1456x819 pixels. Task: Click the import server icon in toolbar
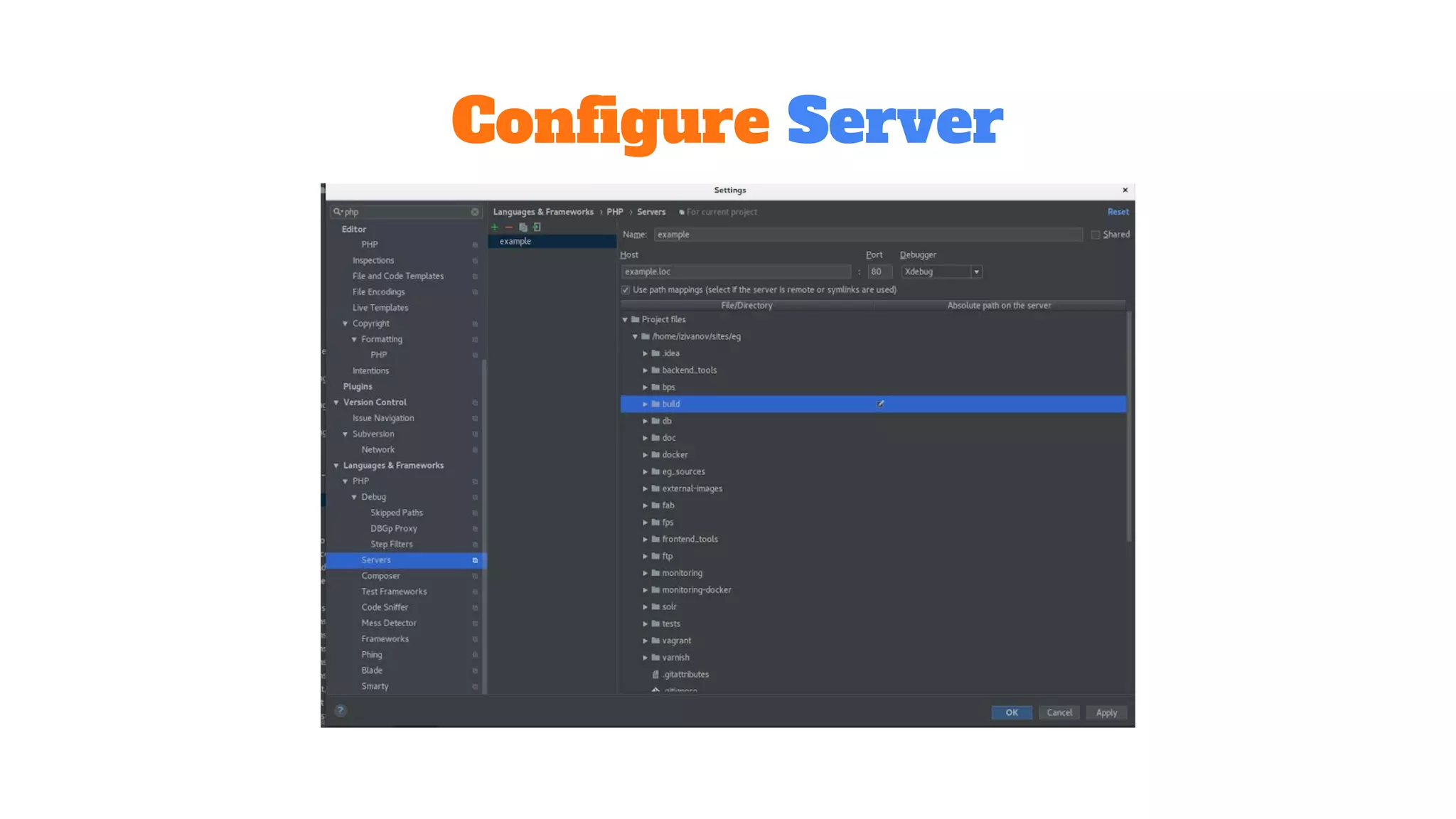[x=537, y=227]
